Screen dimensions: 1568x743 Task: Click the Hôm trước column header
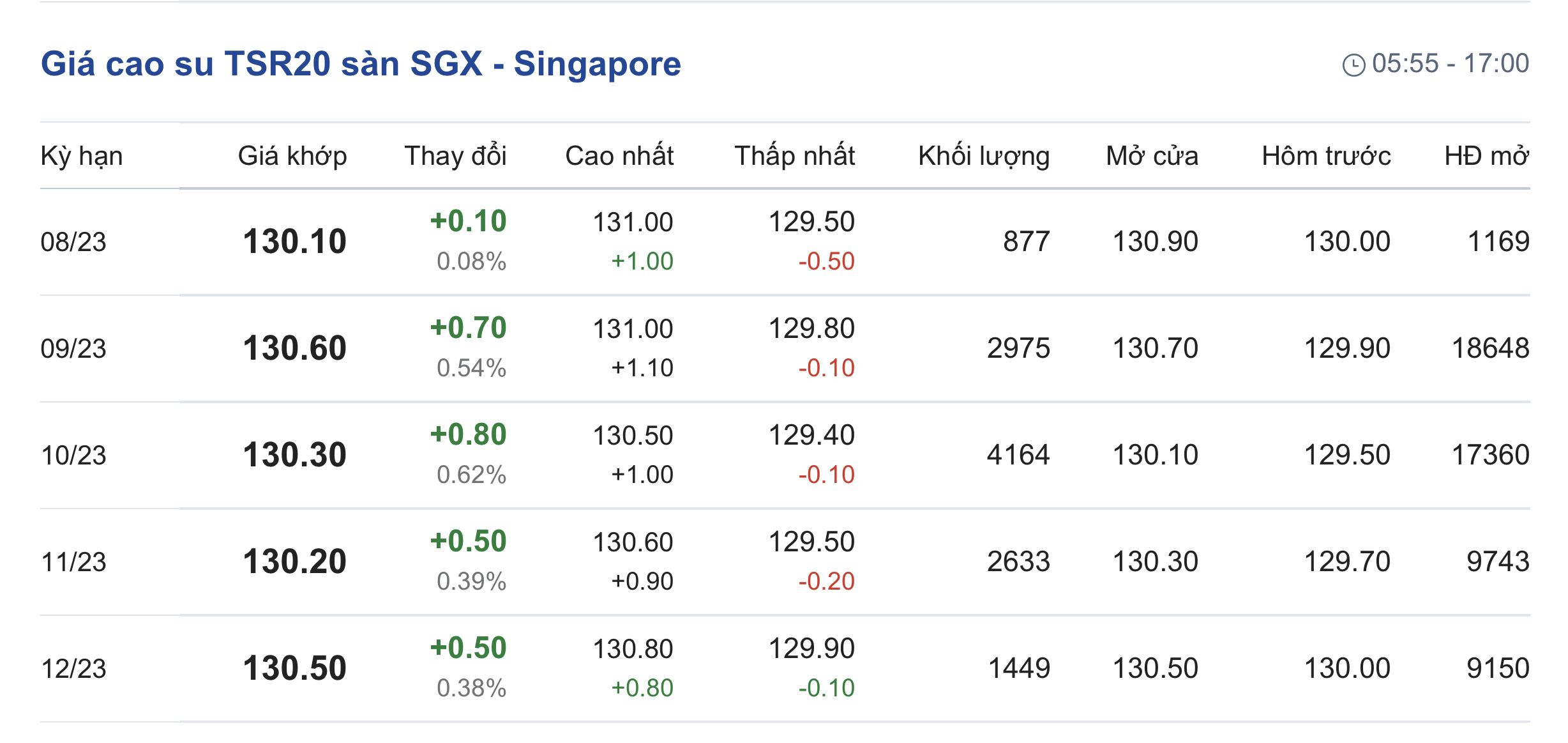pos(1326,156)
